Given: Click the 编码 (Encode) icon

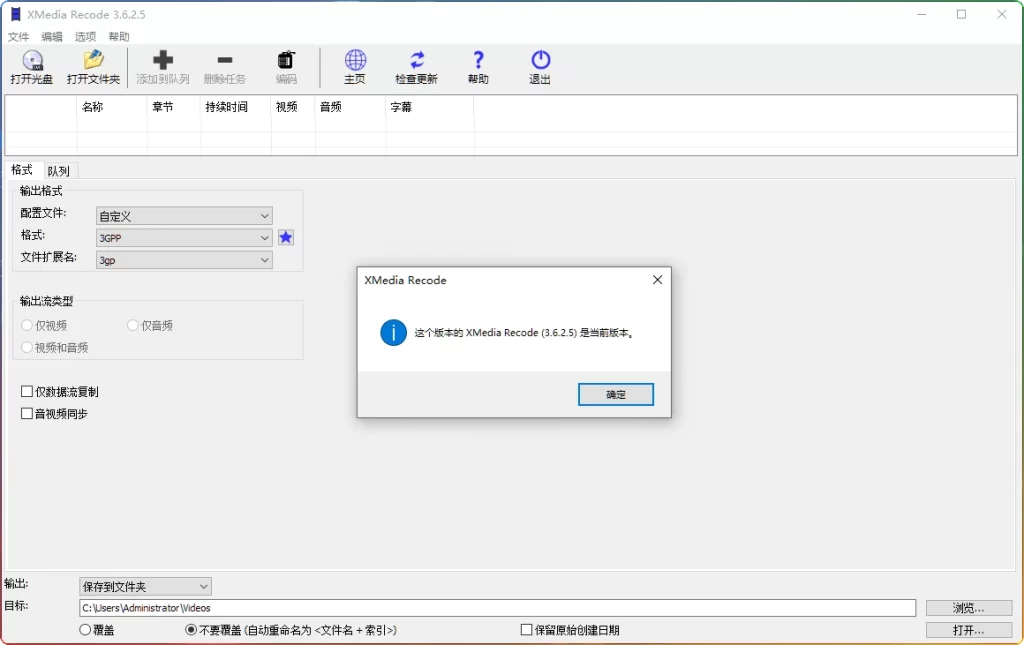Looking at the screenshot, I should 287,66.
